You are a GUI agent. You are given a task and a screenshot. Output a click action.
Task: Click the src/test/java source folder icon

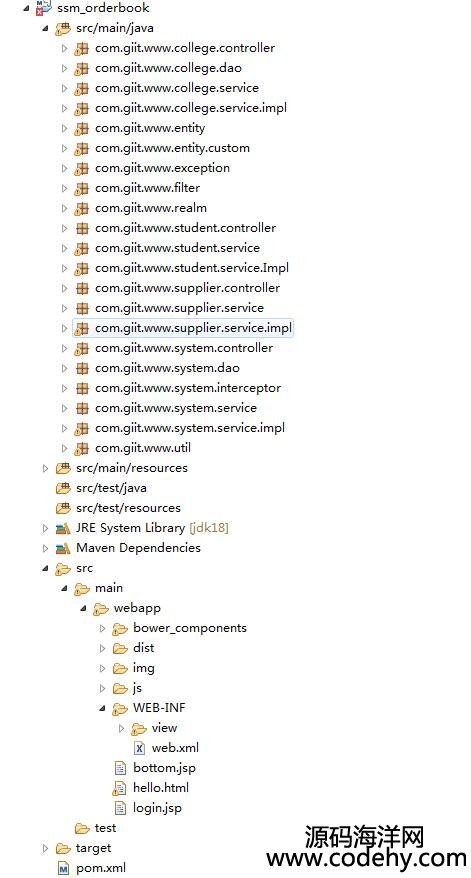pos(63,488)
